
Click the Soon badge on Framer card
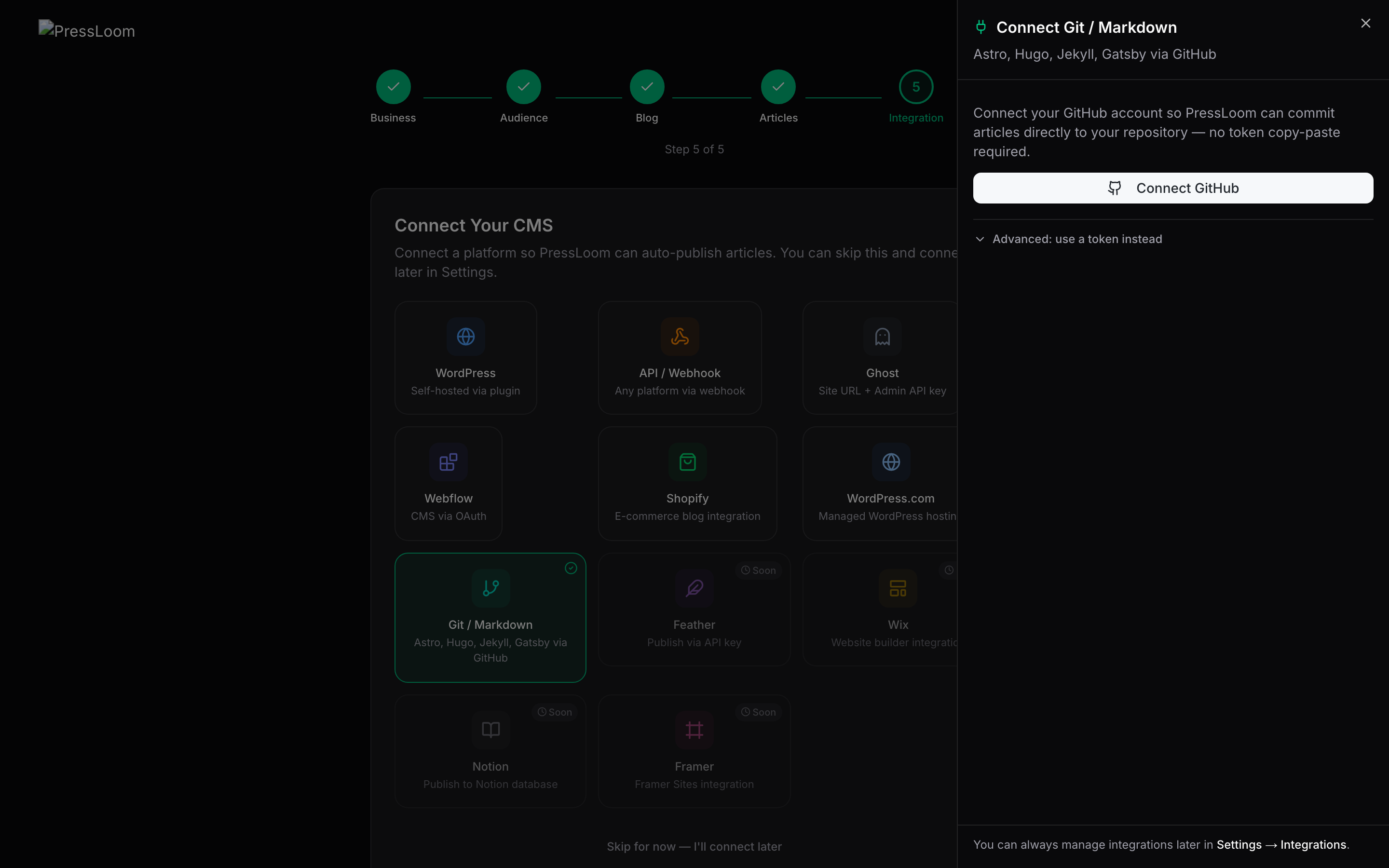758,712
